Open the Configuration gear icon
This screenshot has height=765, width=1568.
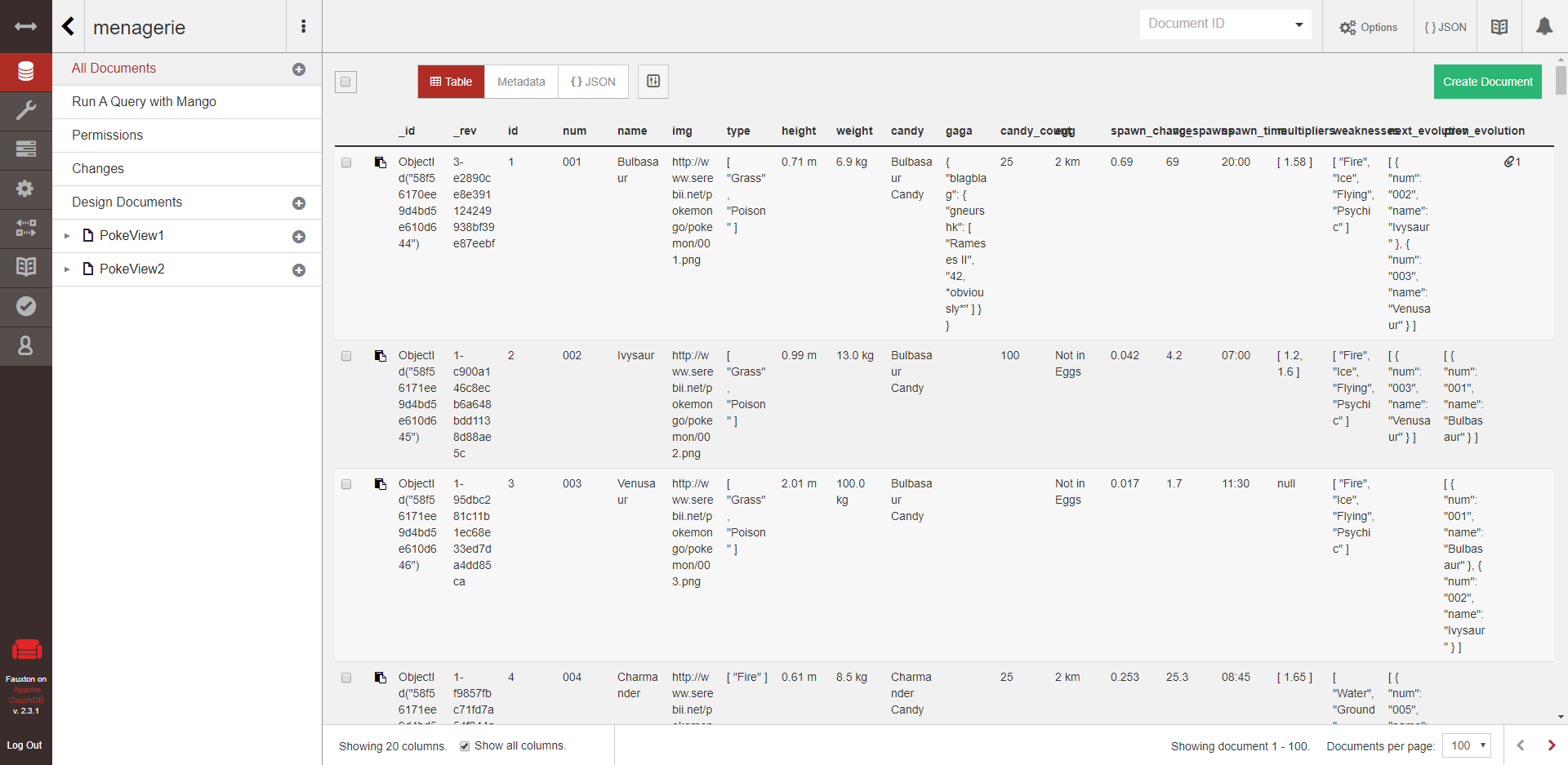coord(25,189)
